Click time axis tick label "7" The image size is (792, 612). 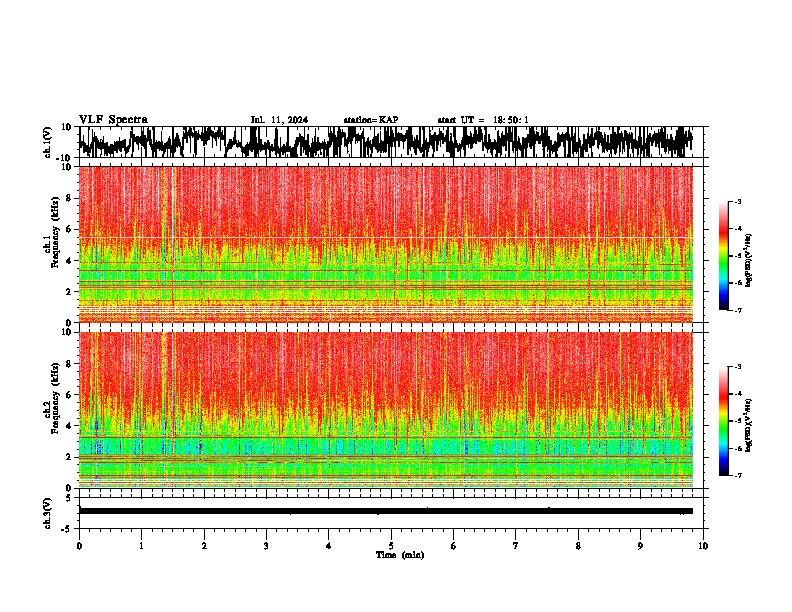[x=516, y=546]
